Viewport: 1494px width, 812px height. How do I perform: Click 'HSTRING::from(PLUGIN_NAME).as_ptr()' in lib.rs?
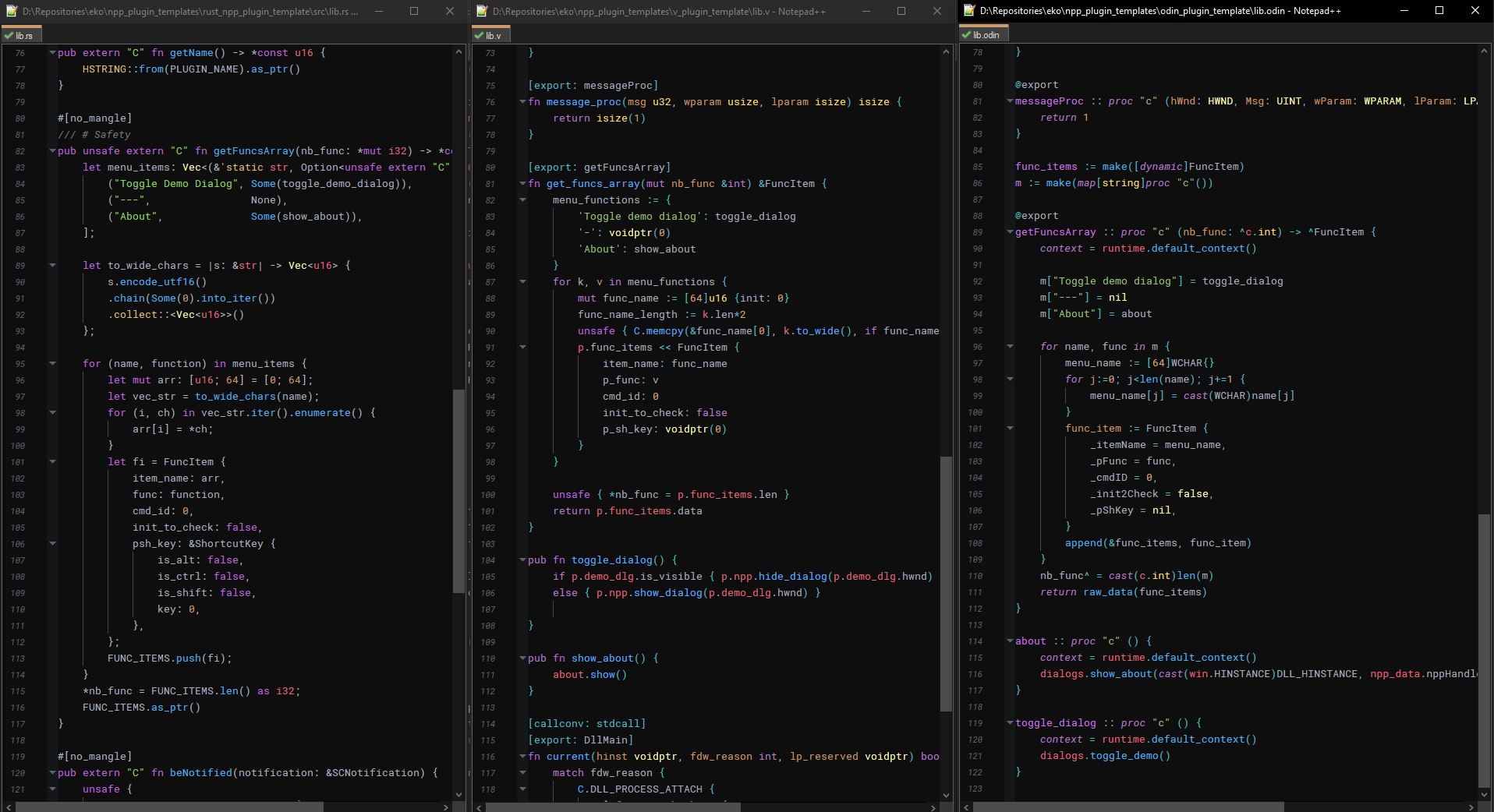pyautogui.click(x=191, y=69)
